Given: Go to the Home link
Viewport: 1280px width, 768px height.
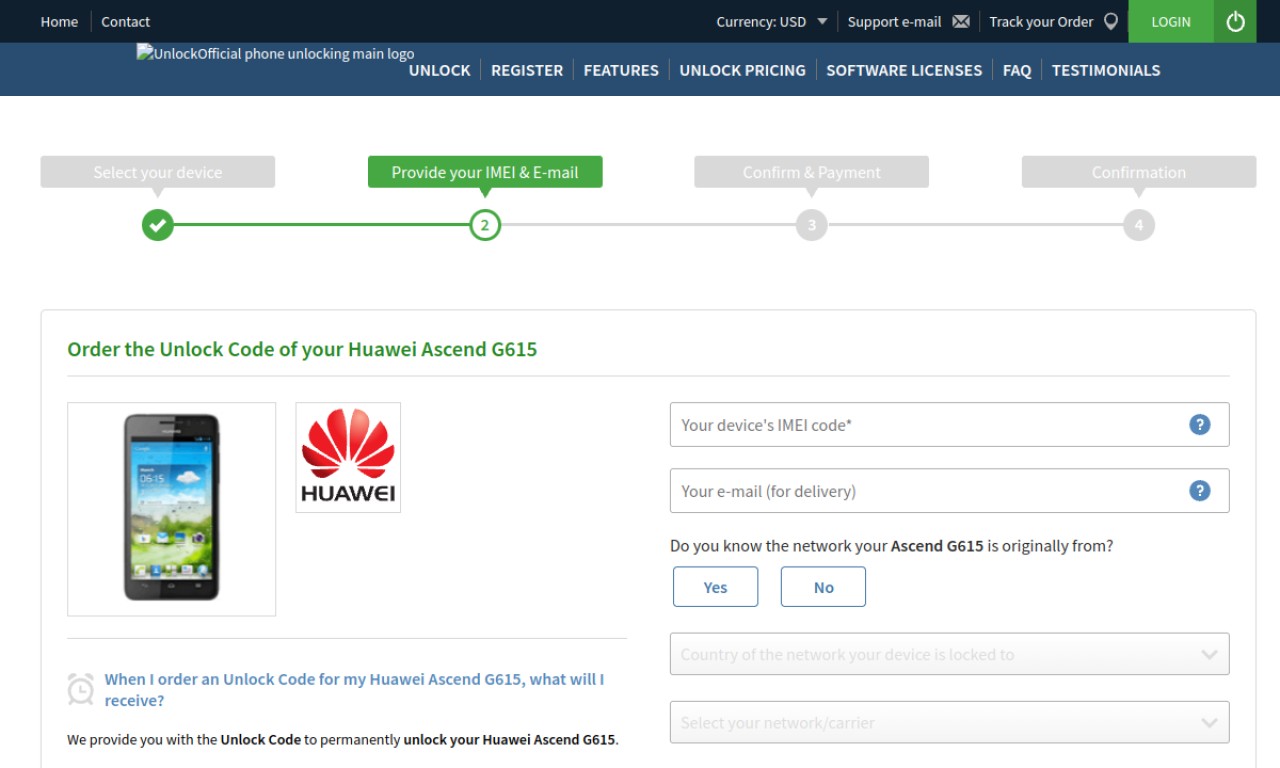Looking at the screenshot, I should [59, 21].
